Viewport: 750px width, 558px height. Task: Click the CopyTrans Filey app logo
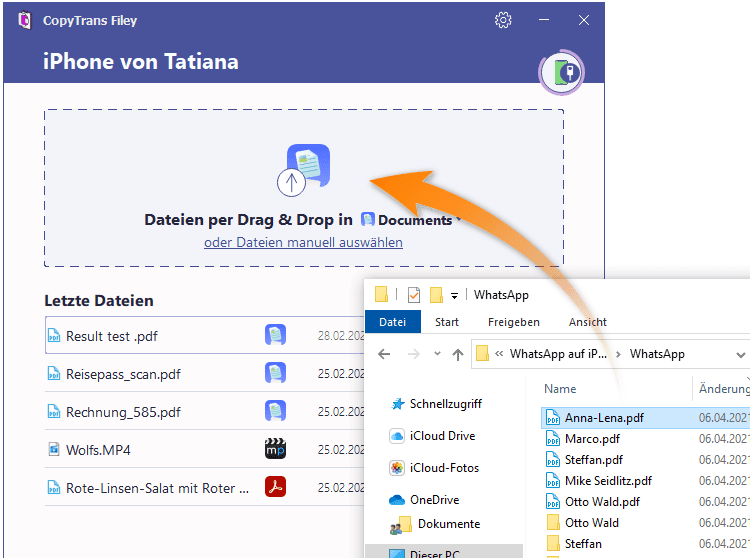(x=24, y=21)
